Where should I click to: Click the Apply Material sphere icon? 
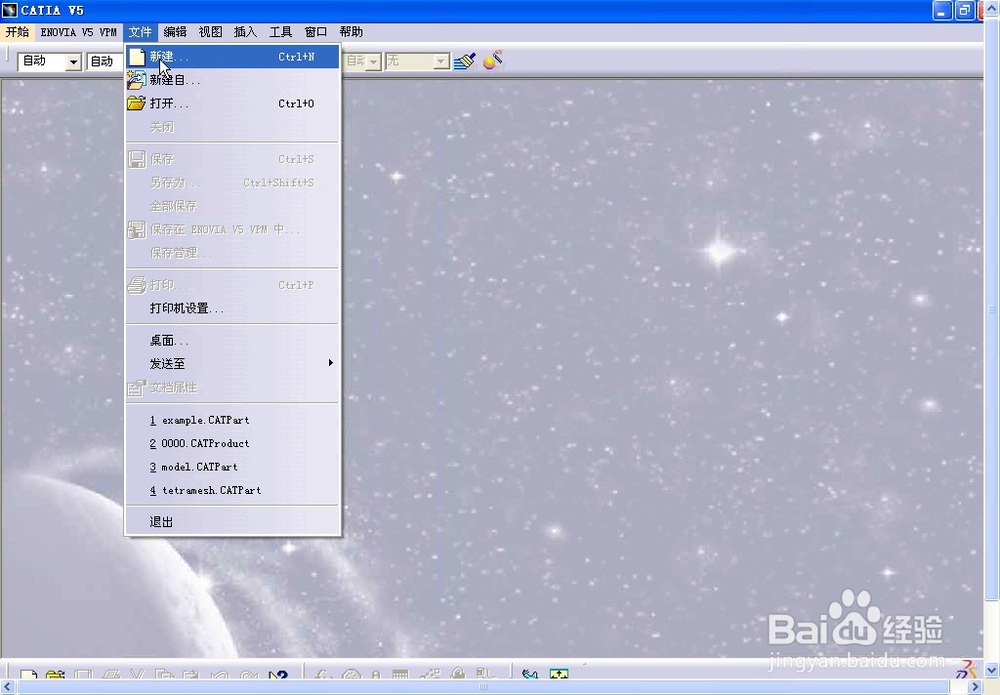pos(493,61)
